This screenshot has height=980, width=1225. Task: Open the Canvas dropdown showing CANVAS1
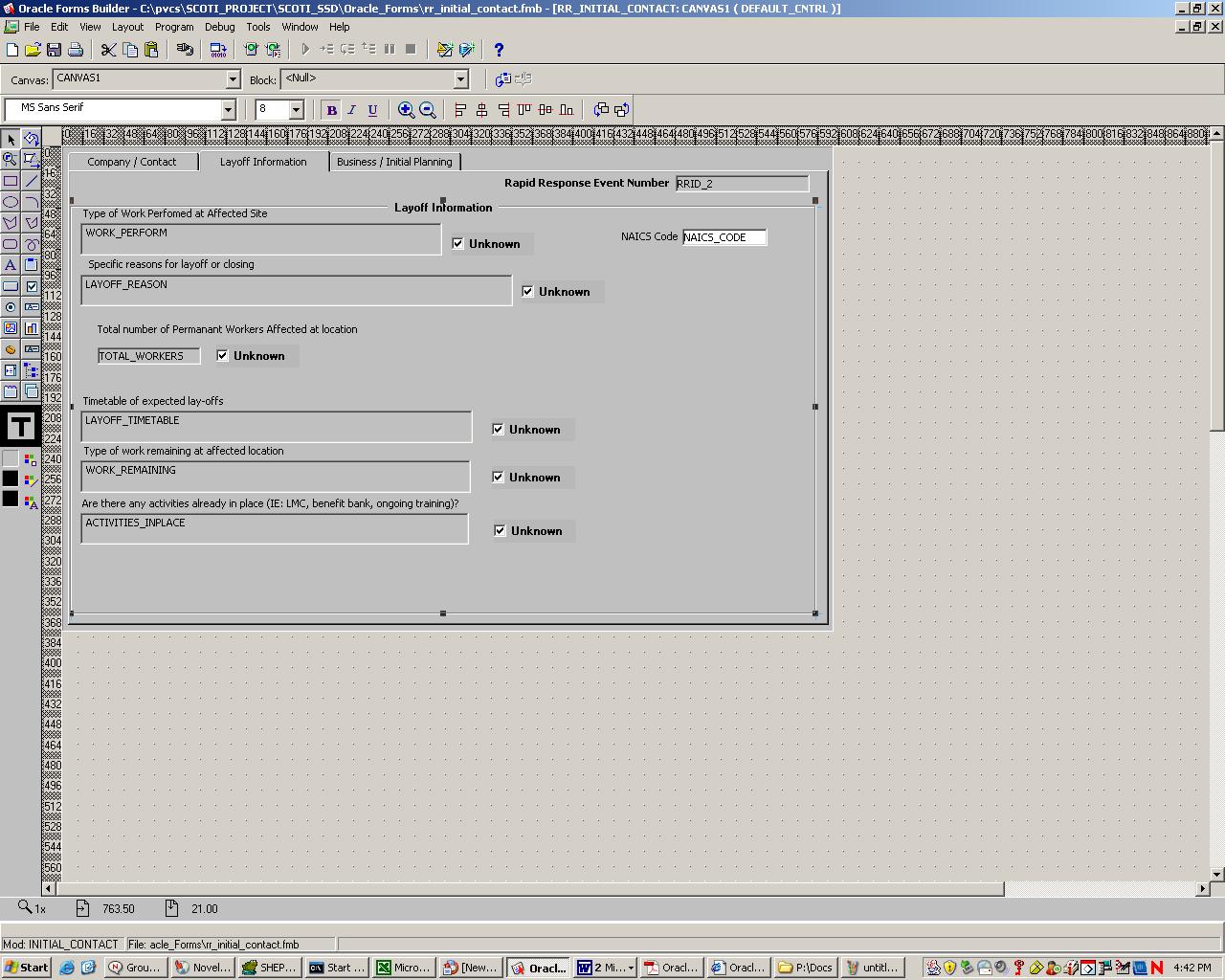pos(233,79)
